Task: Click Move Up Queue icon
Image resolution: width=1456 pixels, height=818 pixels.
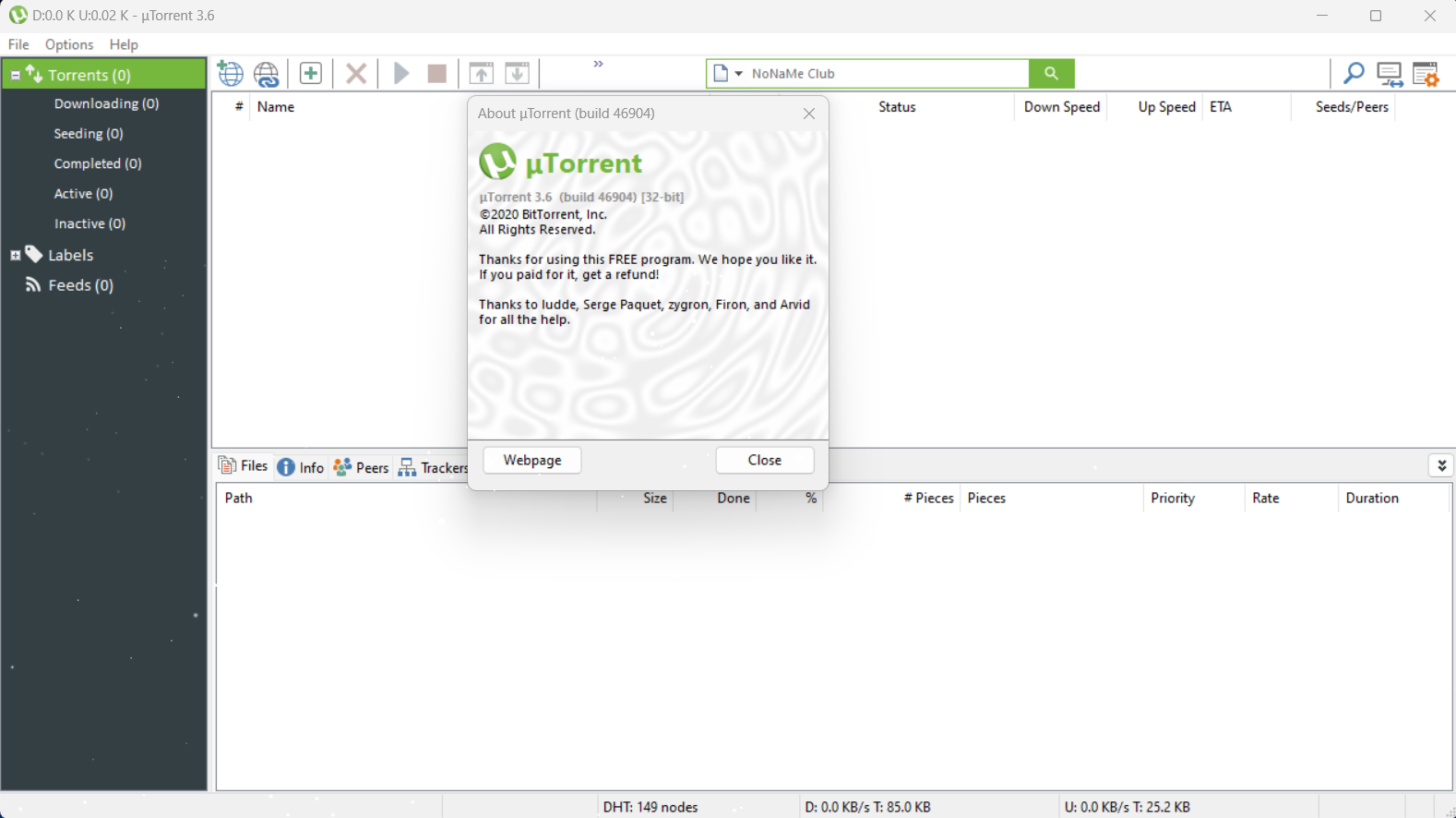Action: point(482,73)
